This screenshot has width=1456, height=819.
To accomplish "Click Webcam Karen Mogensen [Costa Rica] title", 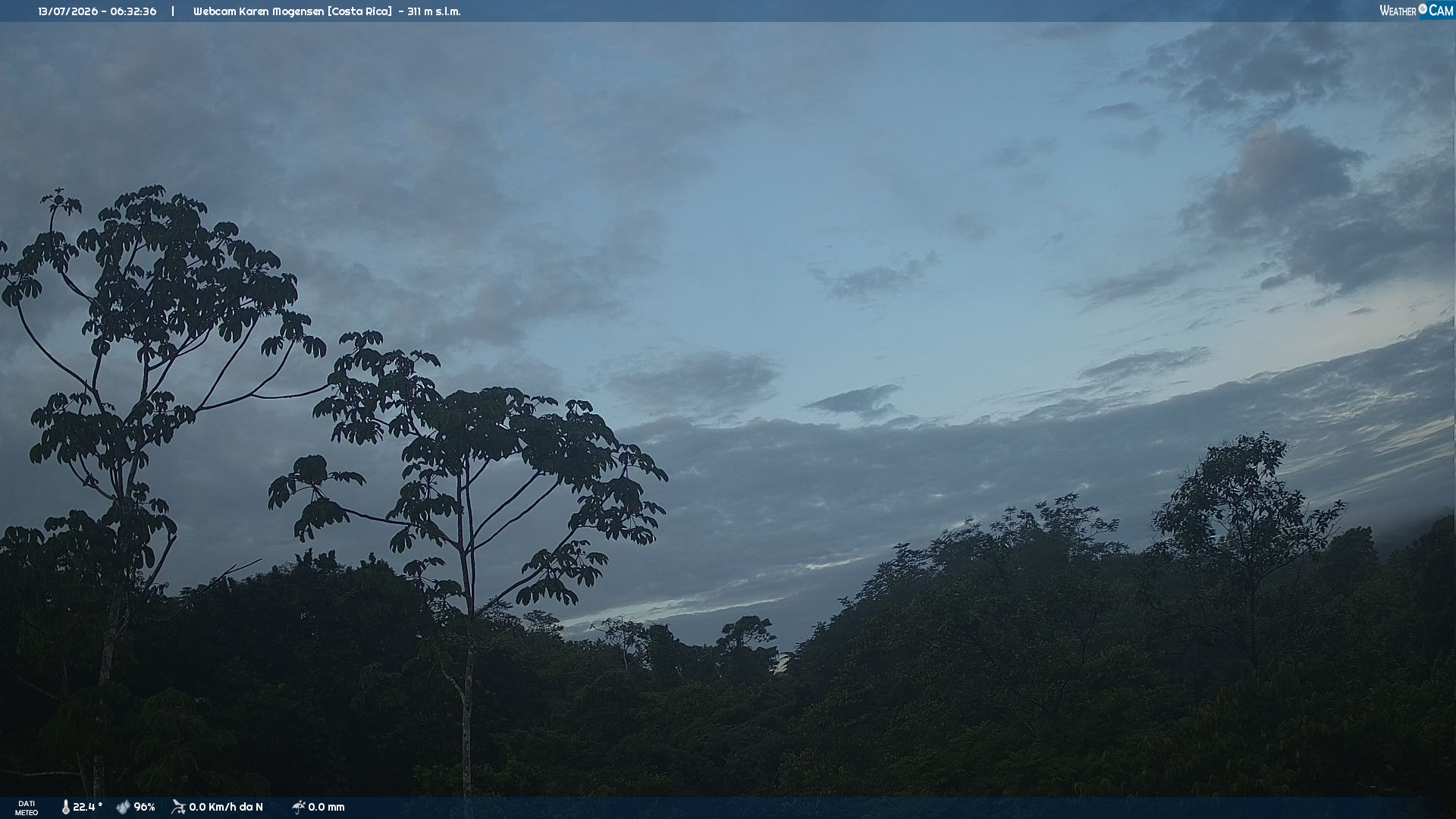I will [293, 11].
